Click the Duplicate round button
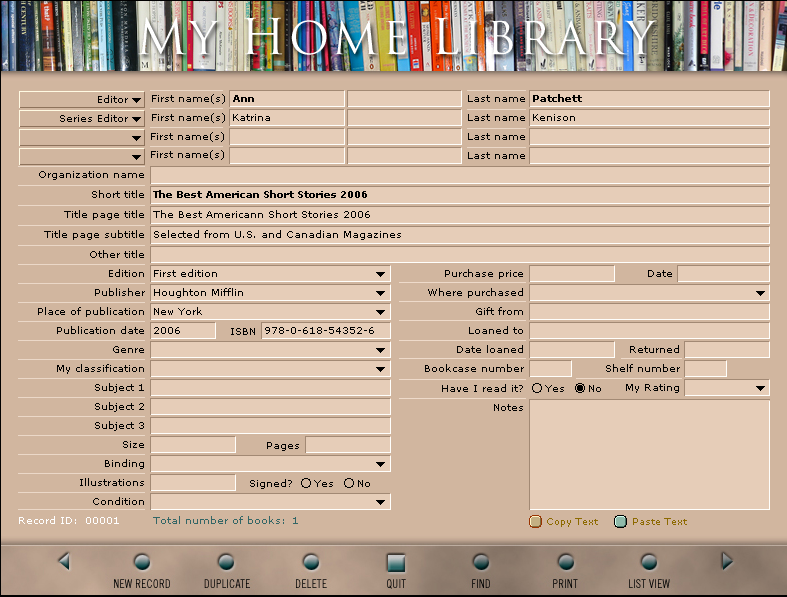The image size is (787, 597). click(x=226, y=562)
